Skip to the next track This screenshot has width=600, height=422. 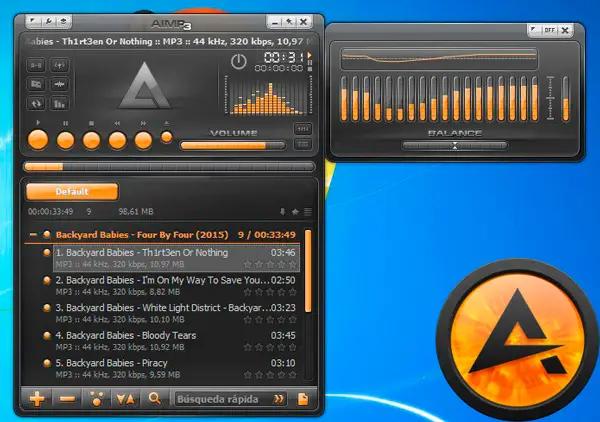(143, 140)
